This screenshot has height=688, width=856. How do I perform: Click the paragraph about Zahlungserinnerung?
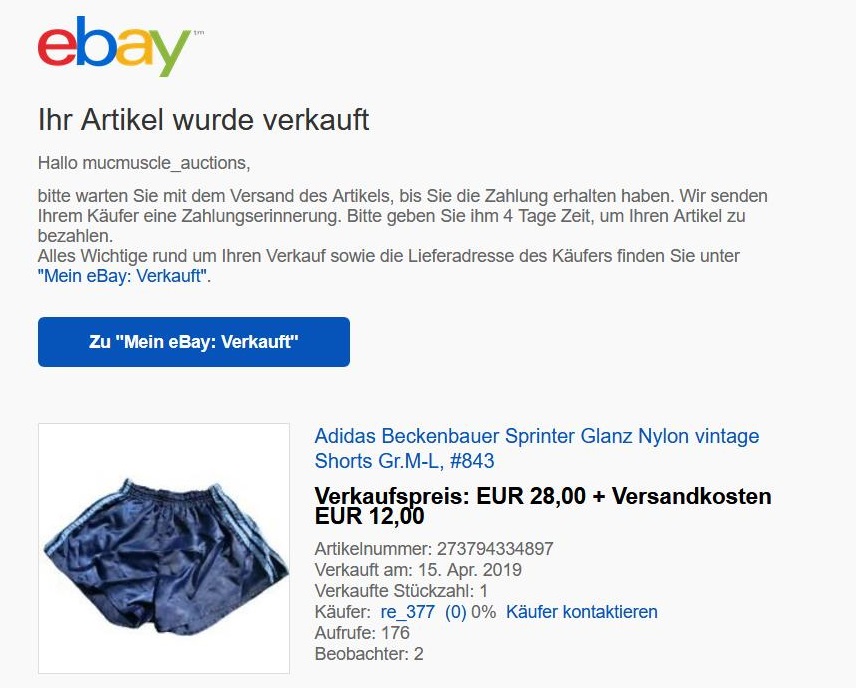pos(402,216)
